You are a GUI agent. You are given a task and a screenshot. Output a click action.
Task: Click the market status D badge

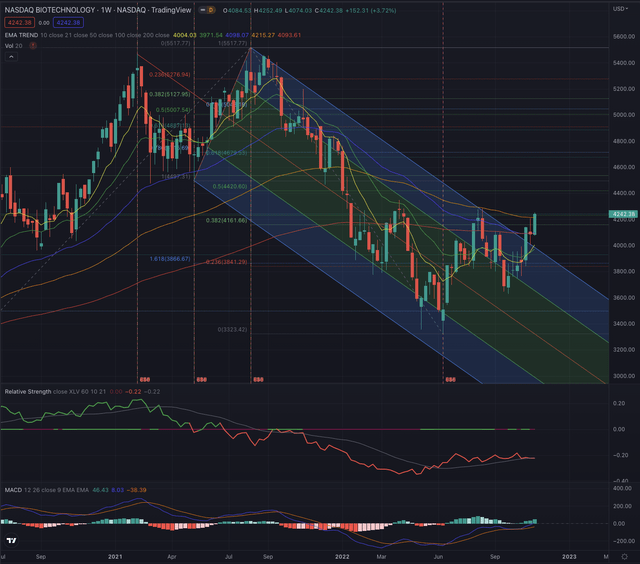(211, 10)
